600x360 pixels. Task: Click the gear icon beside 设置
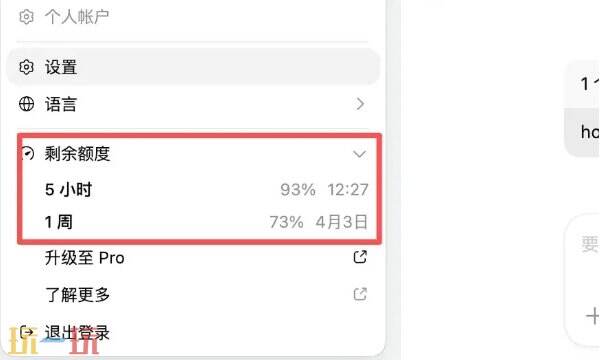pyautogui.click(x=26, y=67)
